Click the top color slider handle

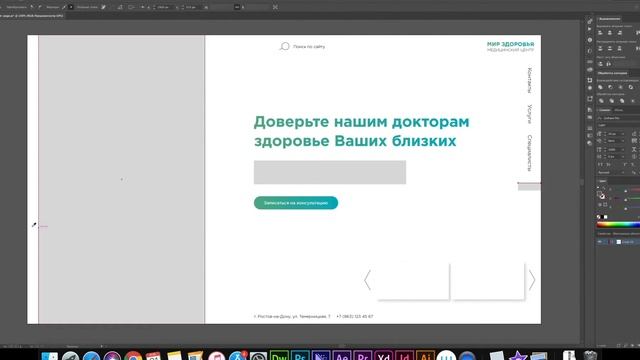click(626, 191)
